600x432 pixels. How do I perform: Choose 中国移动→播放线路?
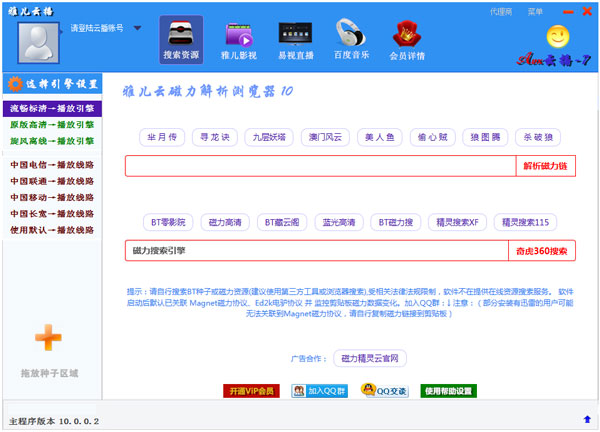52,197
